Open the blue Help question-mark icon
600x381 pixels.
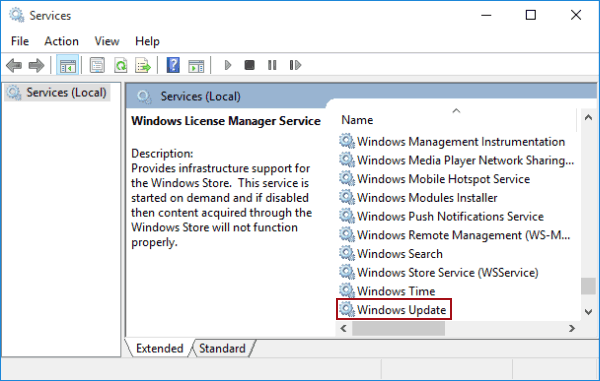173,65
